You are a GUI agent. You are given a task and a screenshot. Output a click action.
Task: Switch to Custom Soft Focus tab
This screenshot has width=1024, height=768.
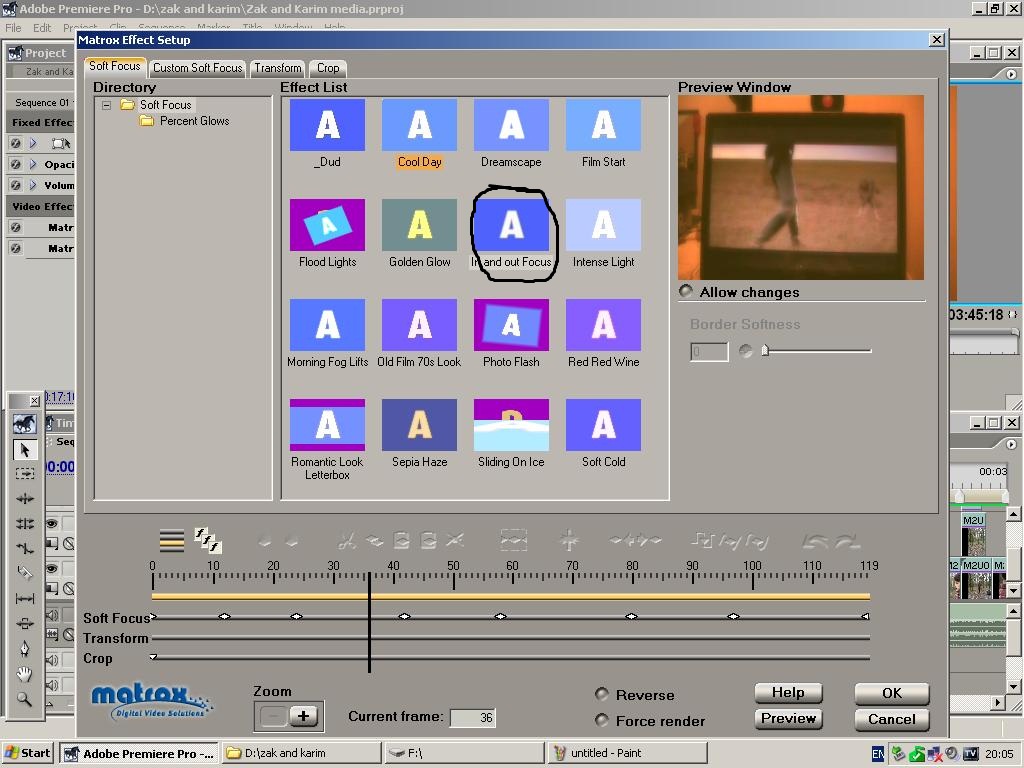coord(197,68)
